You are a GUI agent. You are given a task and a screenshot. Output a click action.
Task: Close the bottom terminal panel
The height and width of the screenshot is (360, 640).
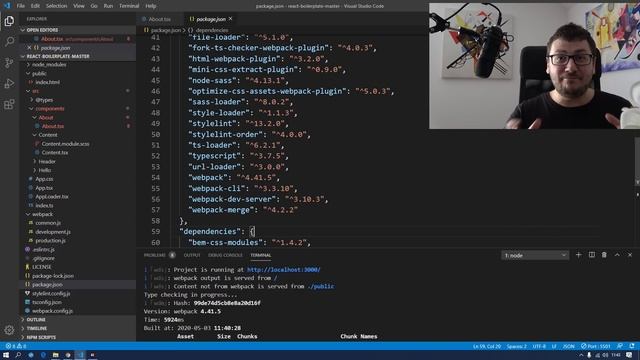pos(630,255)
